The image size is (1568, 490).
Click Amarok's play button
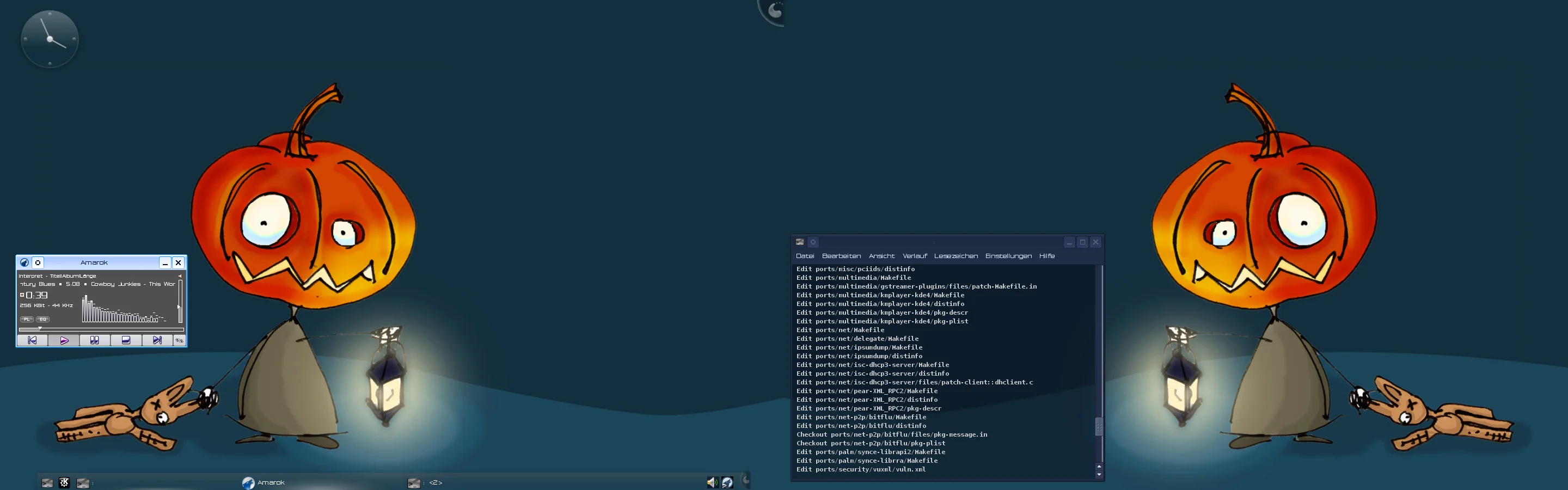click(x=64, y=340)
